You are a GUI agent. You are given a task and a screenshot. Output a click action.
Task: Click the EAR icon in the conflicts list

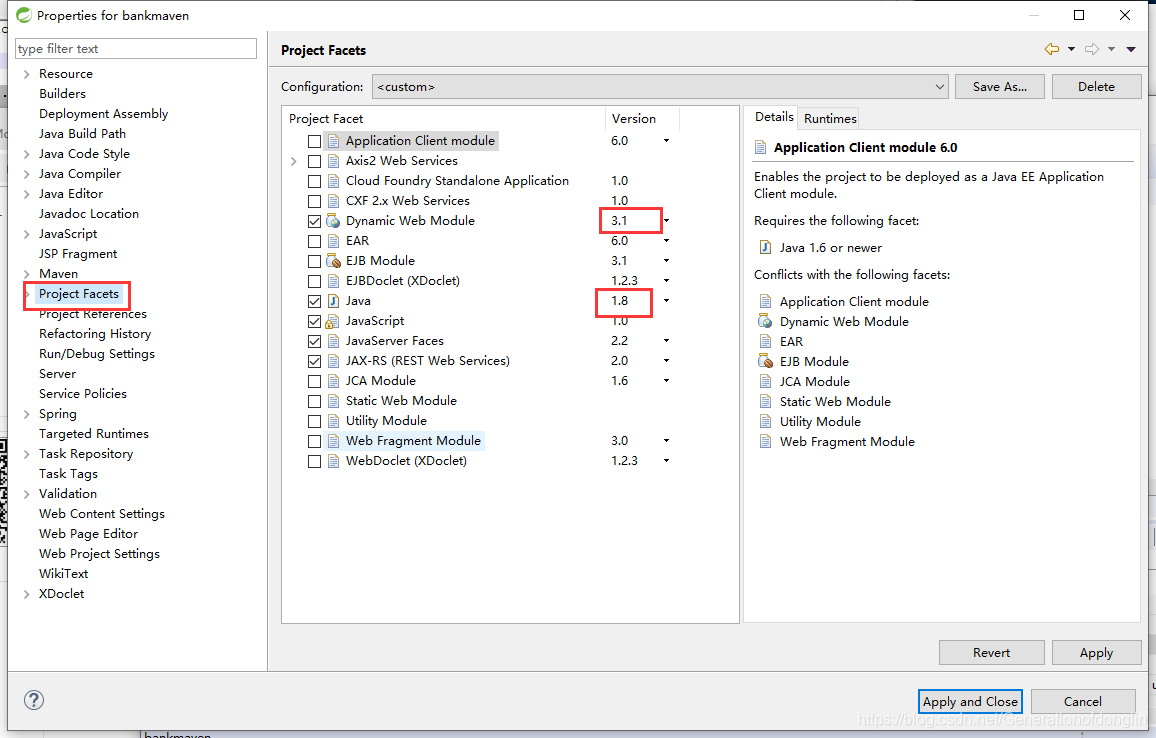[x=765, y=341]
